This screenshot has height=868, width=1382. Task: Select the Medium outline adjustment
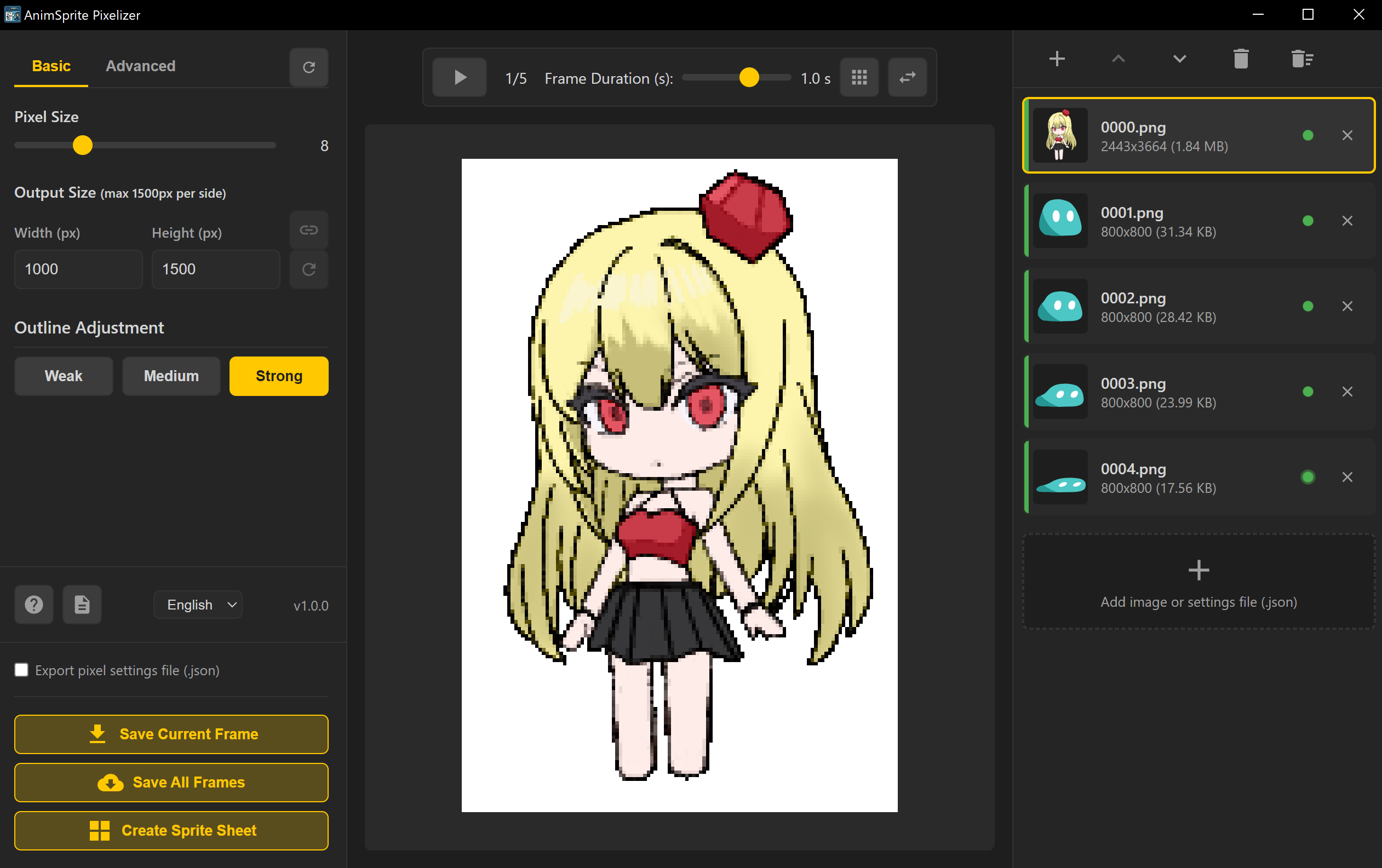point(170,376)
